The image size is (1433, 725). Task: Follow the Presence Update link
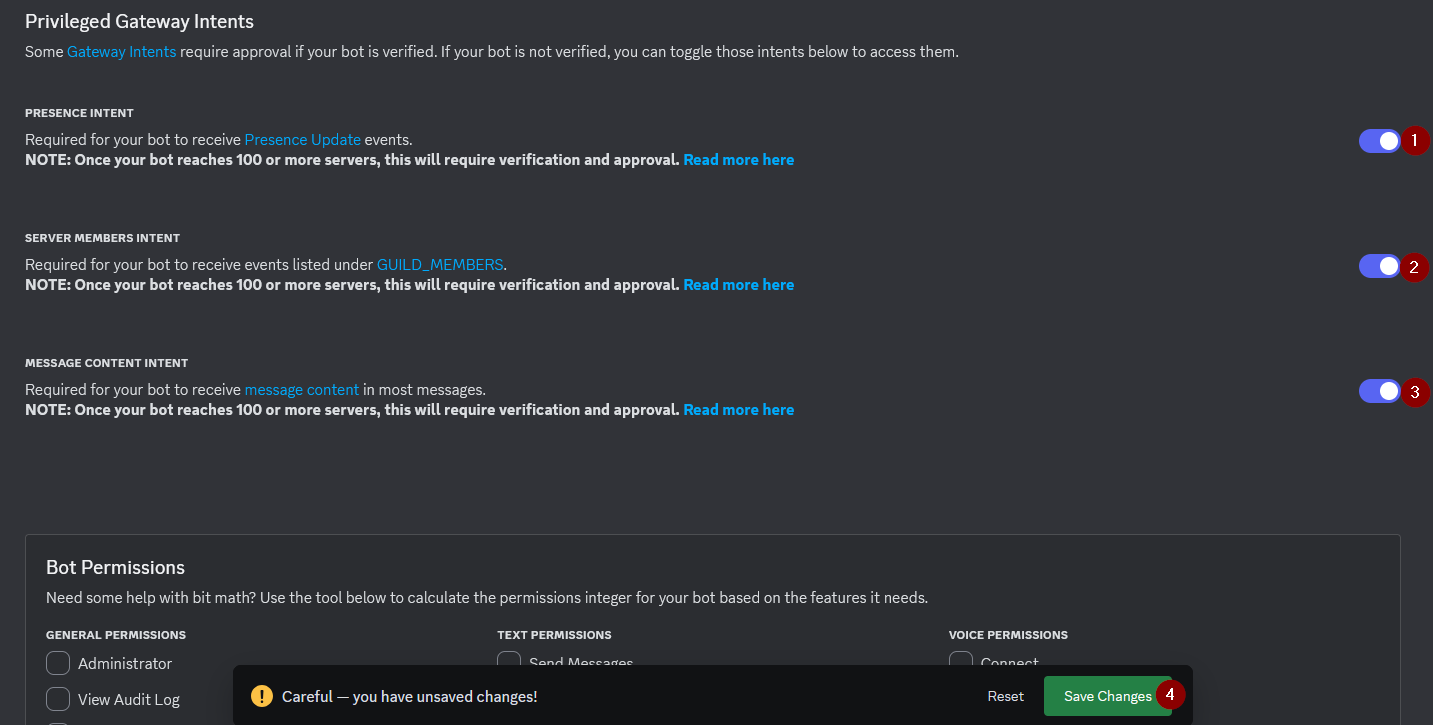[302, 140]
